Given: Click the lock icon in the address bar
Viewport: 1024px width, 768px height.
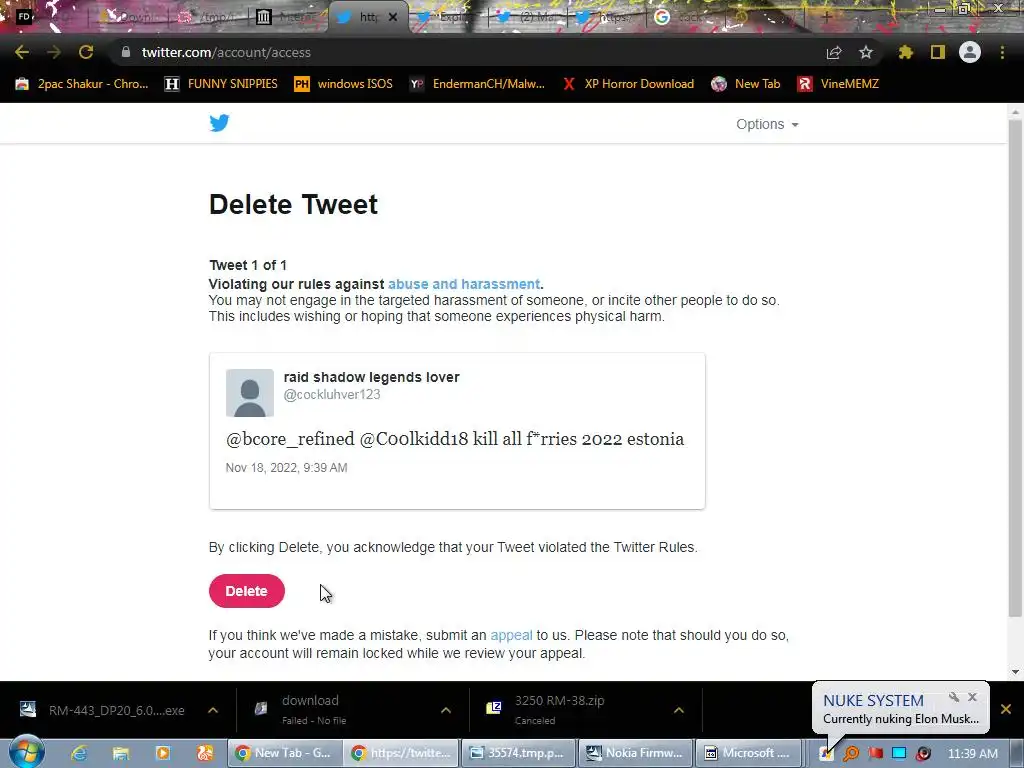Looking at the screenshot, I should click(x=126, y=52).
